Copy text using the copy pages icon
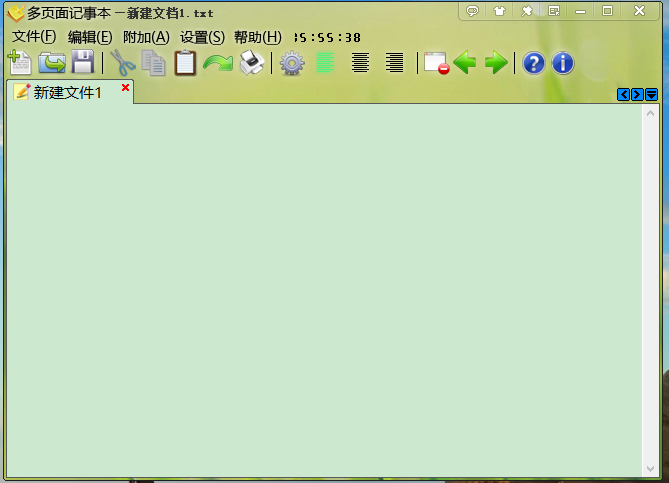This screenshot has height=483, width=669. coord(154,63)
